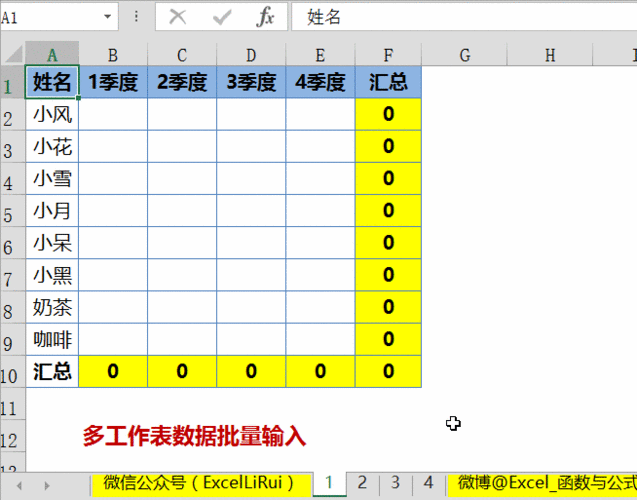Click the Cancel X icon in formula bar
The width and height of the screenshot is (637, 500).
point(178,17)
